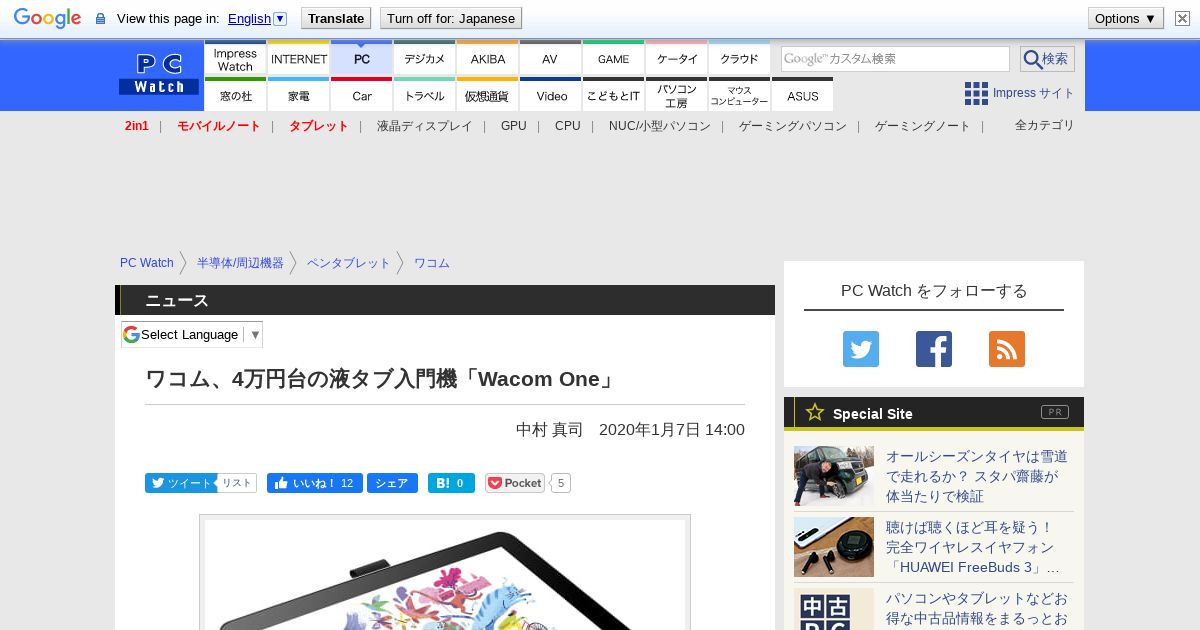Focus the Google custom search field
Viewport: 1200px width, 630px height.
coord(895,59)
